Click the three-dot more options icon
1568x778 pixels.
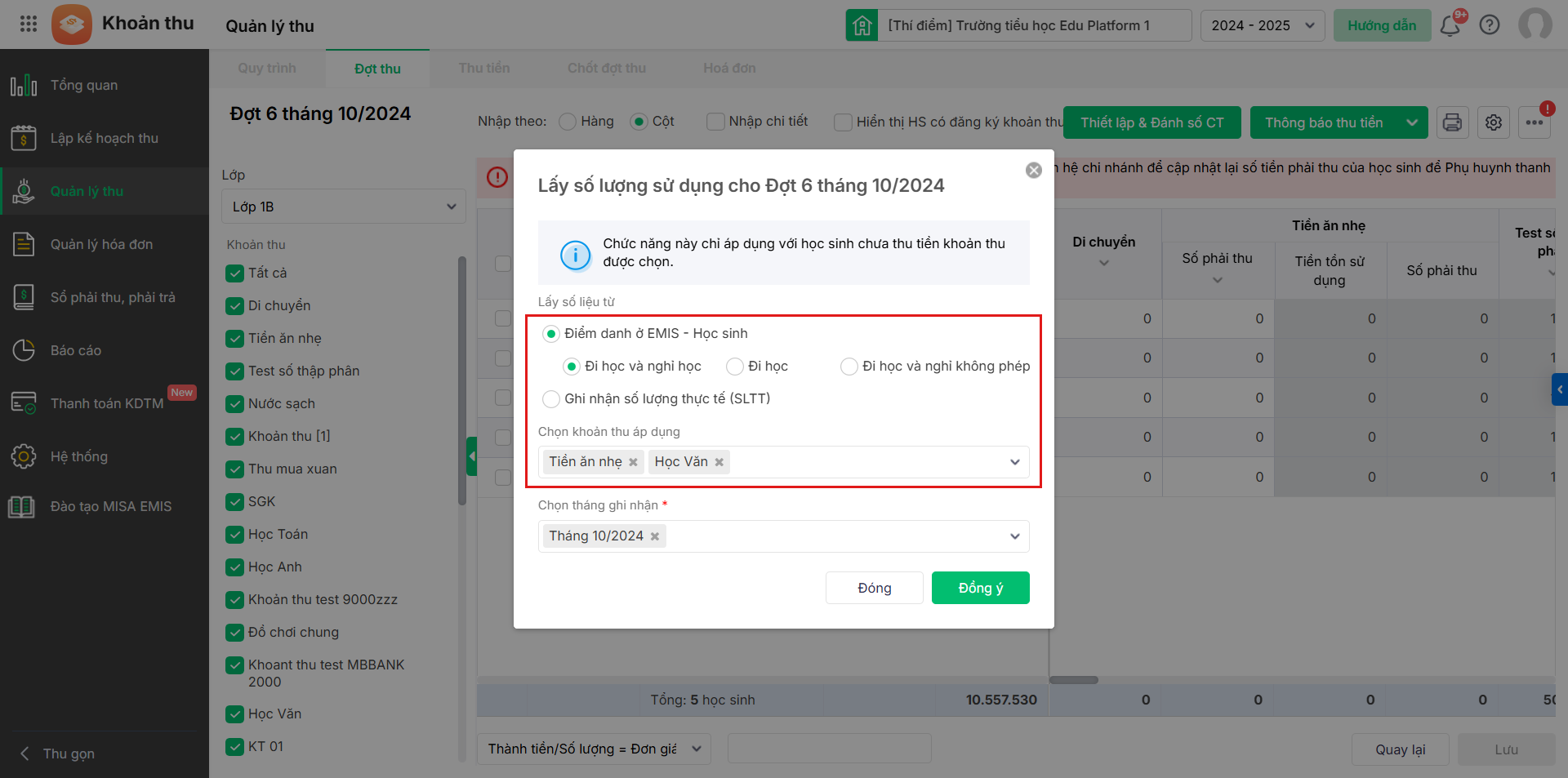coord(1535,122)
